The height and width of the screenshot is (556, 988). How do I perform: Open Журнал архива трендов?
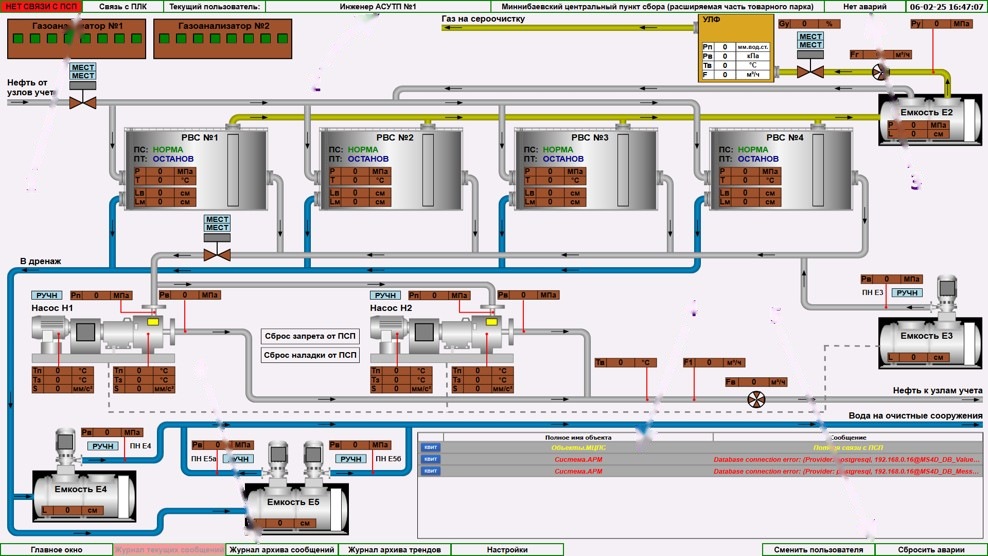pyautogui.click(x=394, y=550)
